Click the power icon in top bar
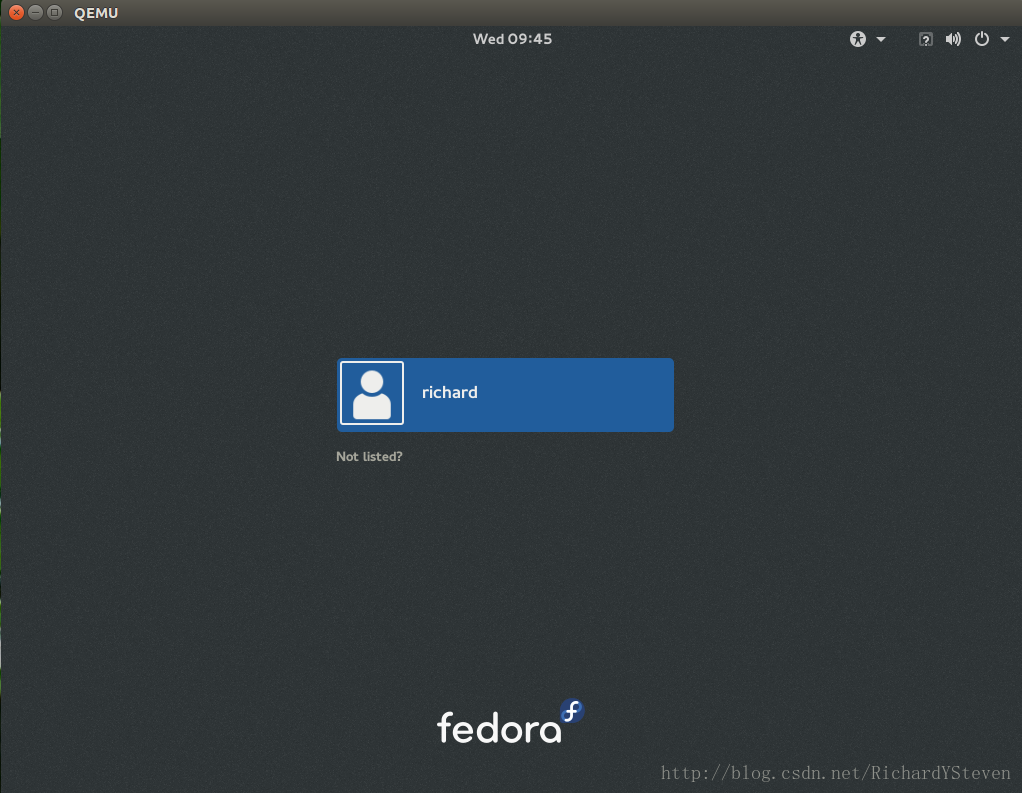This screenshot has height=793, width=1022. [x=982, y=39]
